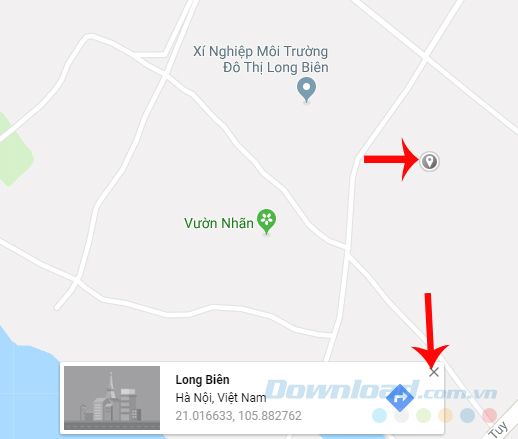Open the Xí Nghiệp Môi Trường Đô Thị Long Biên label
Image resolution: width=518 pixels, height=439 pixels.
click(x=261, y=59)
